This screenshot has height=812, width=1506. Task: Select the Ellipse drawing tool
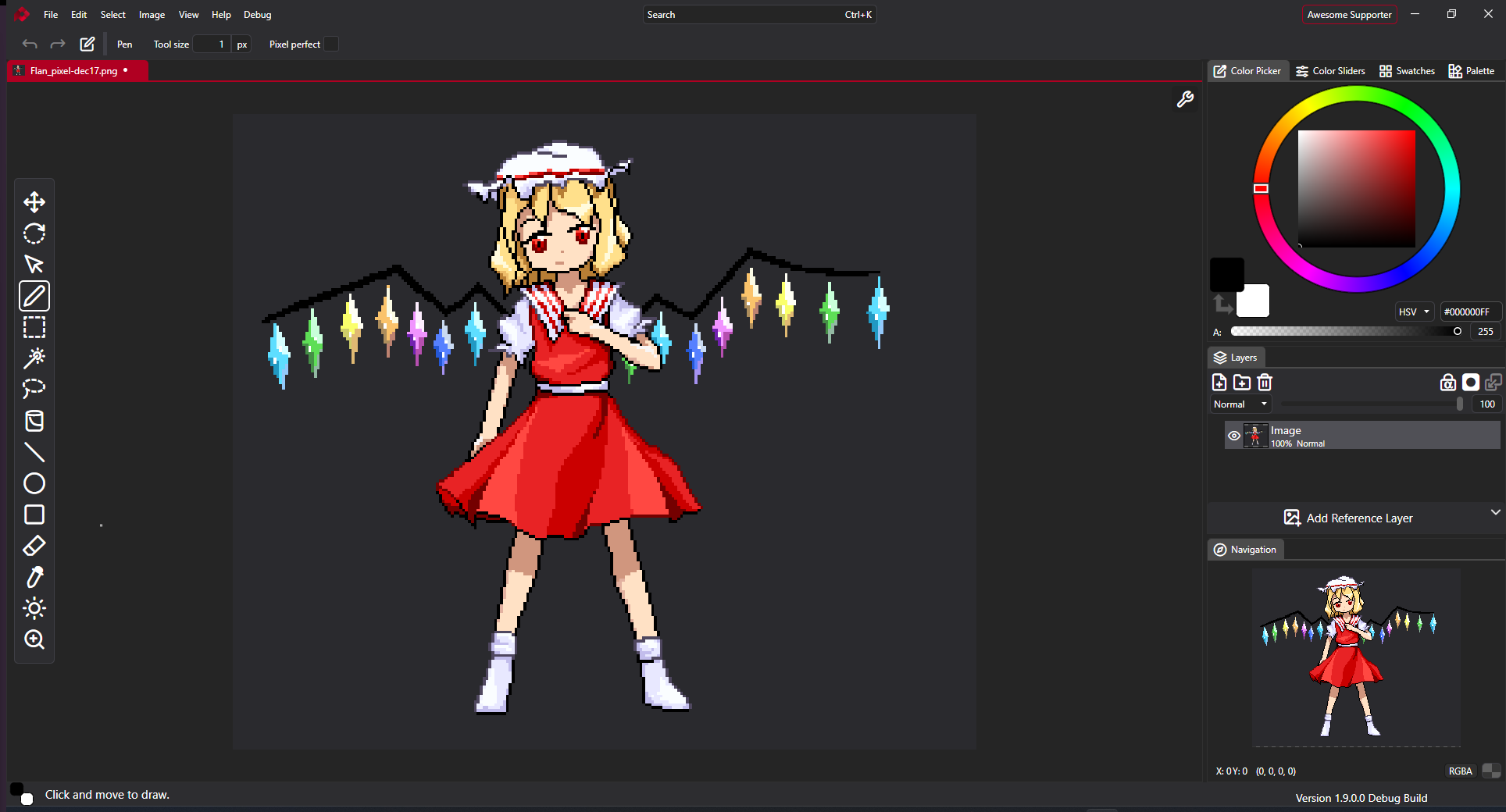[34, 483]
